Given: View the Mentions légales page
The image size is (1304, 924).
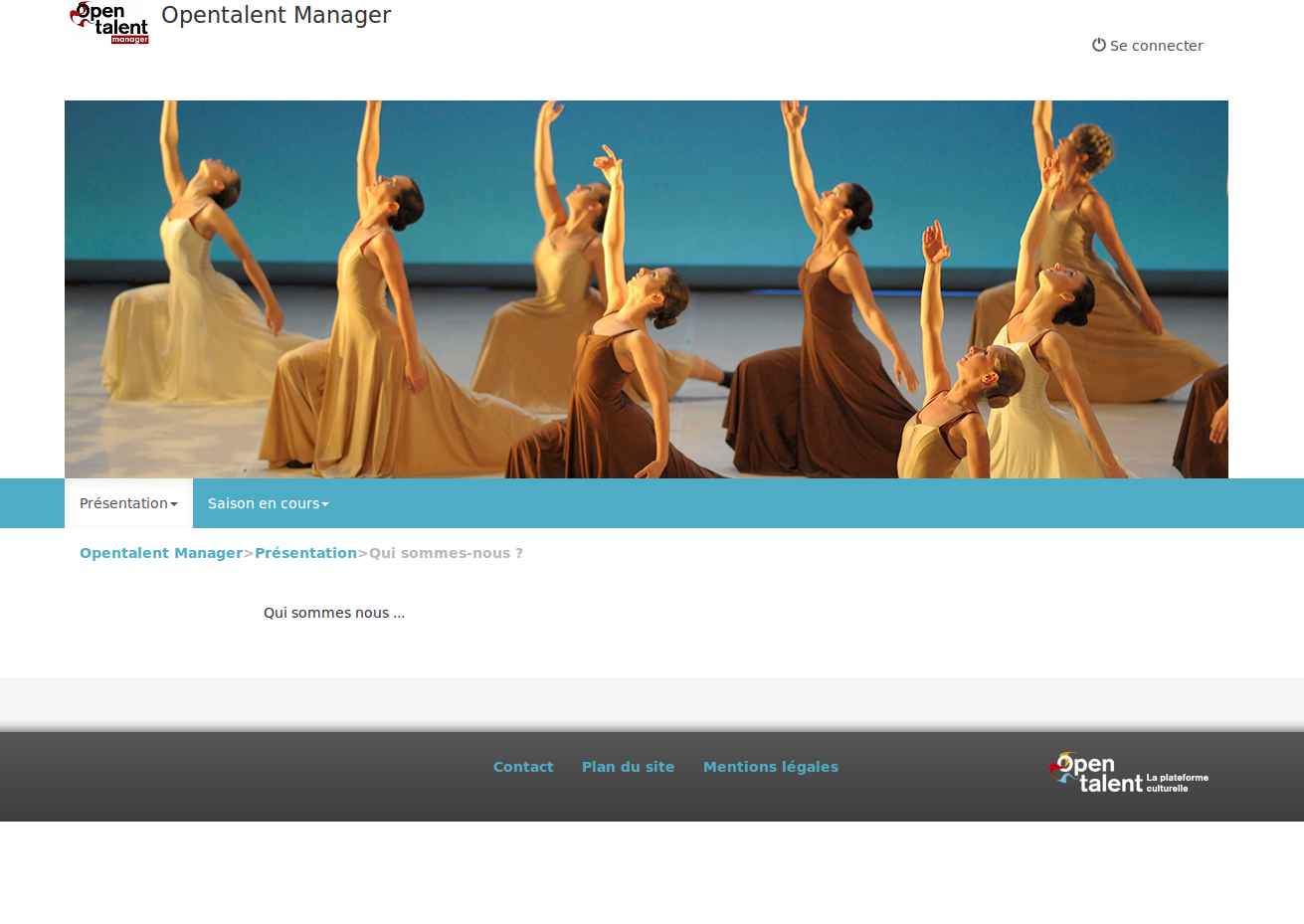Looking at the screenshot, I should [x=770, y=767].
